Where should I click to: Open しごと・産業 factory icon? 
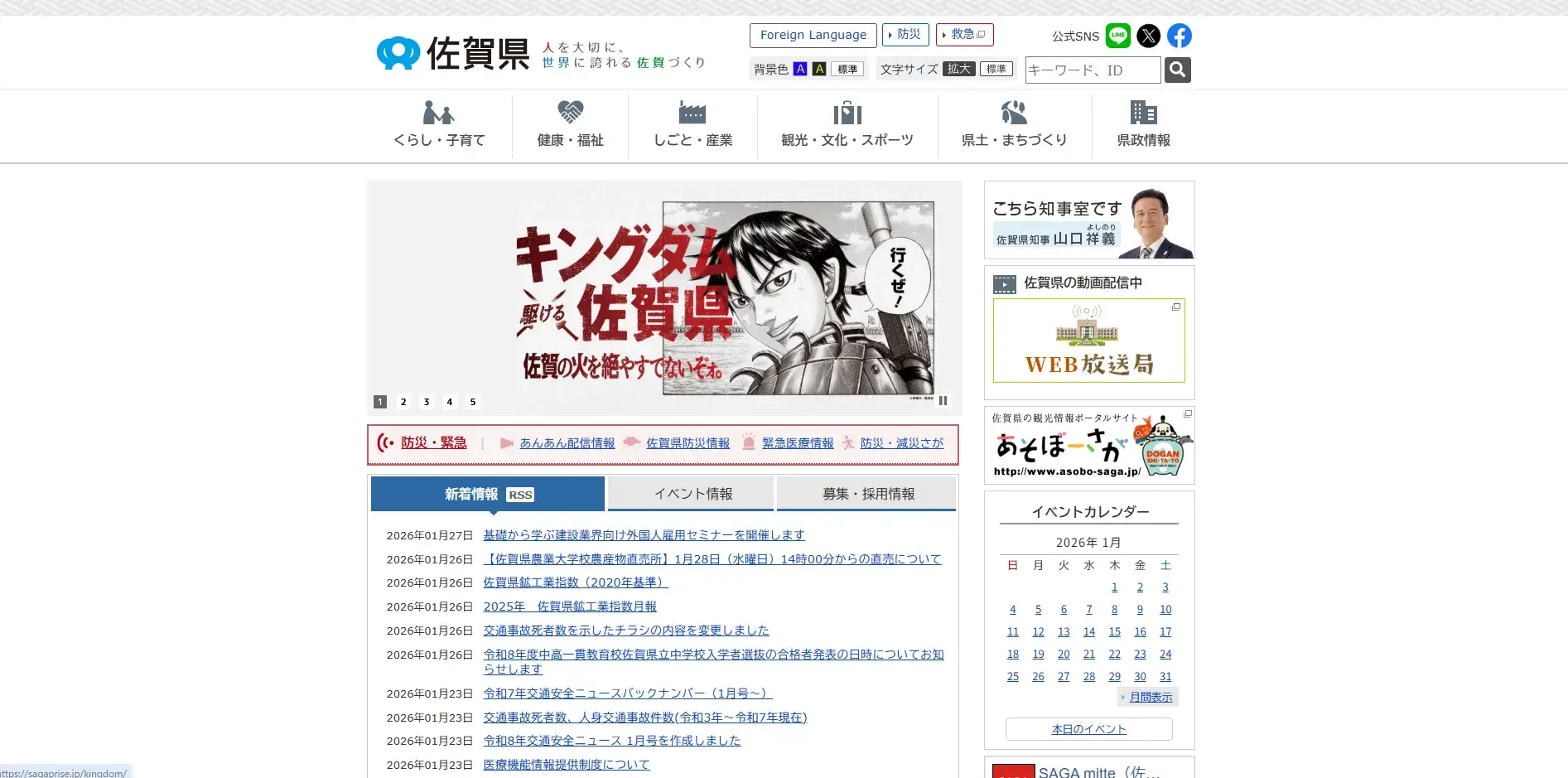pos(692,113)
